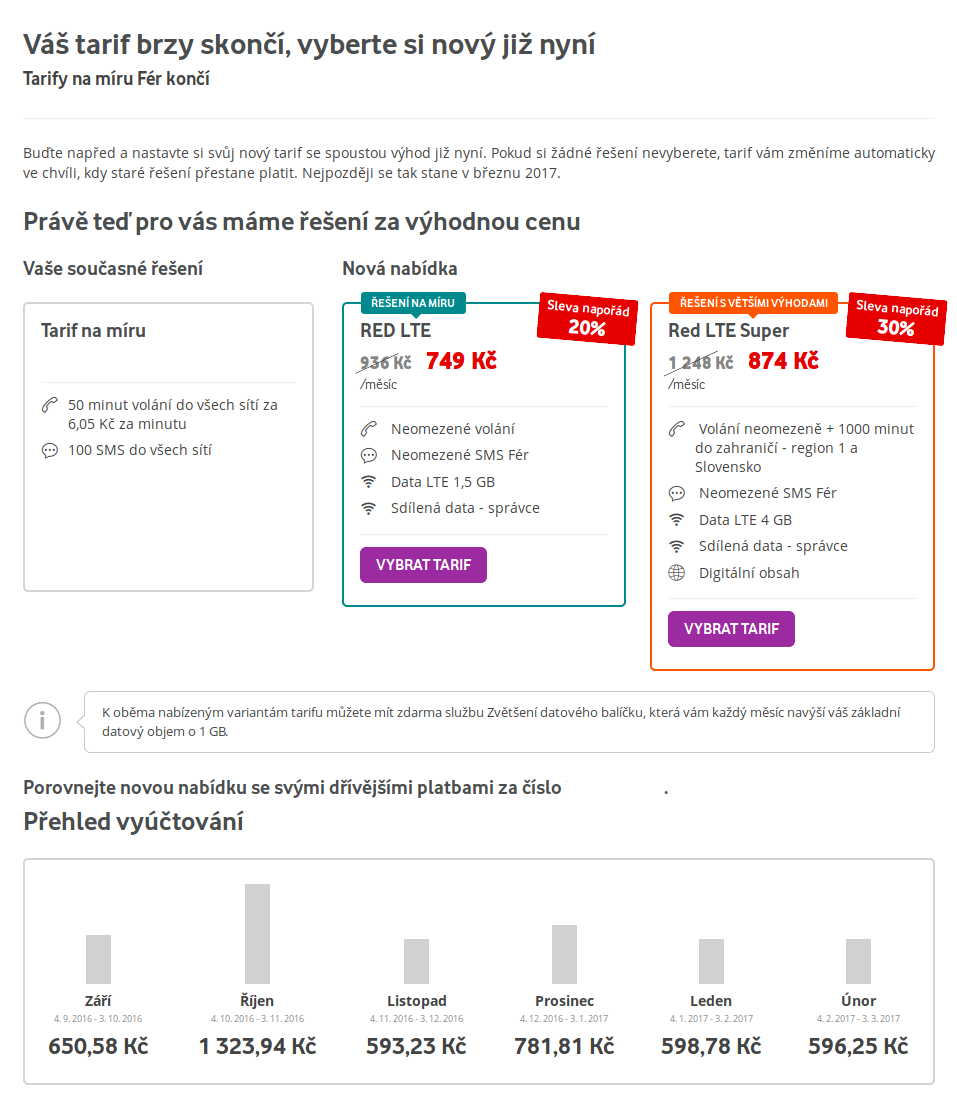Click the wifi icon beside Data LTE 1,5 GB
Image resolution: width=957 pixels, height=1105 pixels.
pyautogui.click(x=369, y=482)
